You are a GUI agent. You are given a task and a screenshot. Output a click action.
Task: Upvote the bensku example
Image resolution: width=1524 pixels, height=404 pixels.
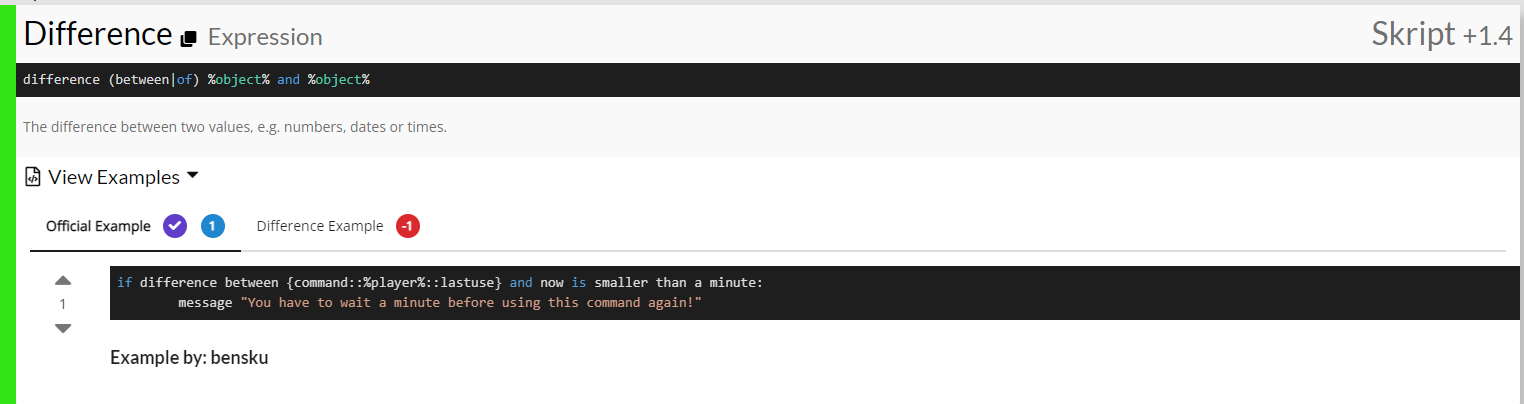coord(63,281)
